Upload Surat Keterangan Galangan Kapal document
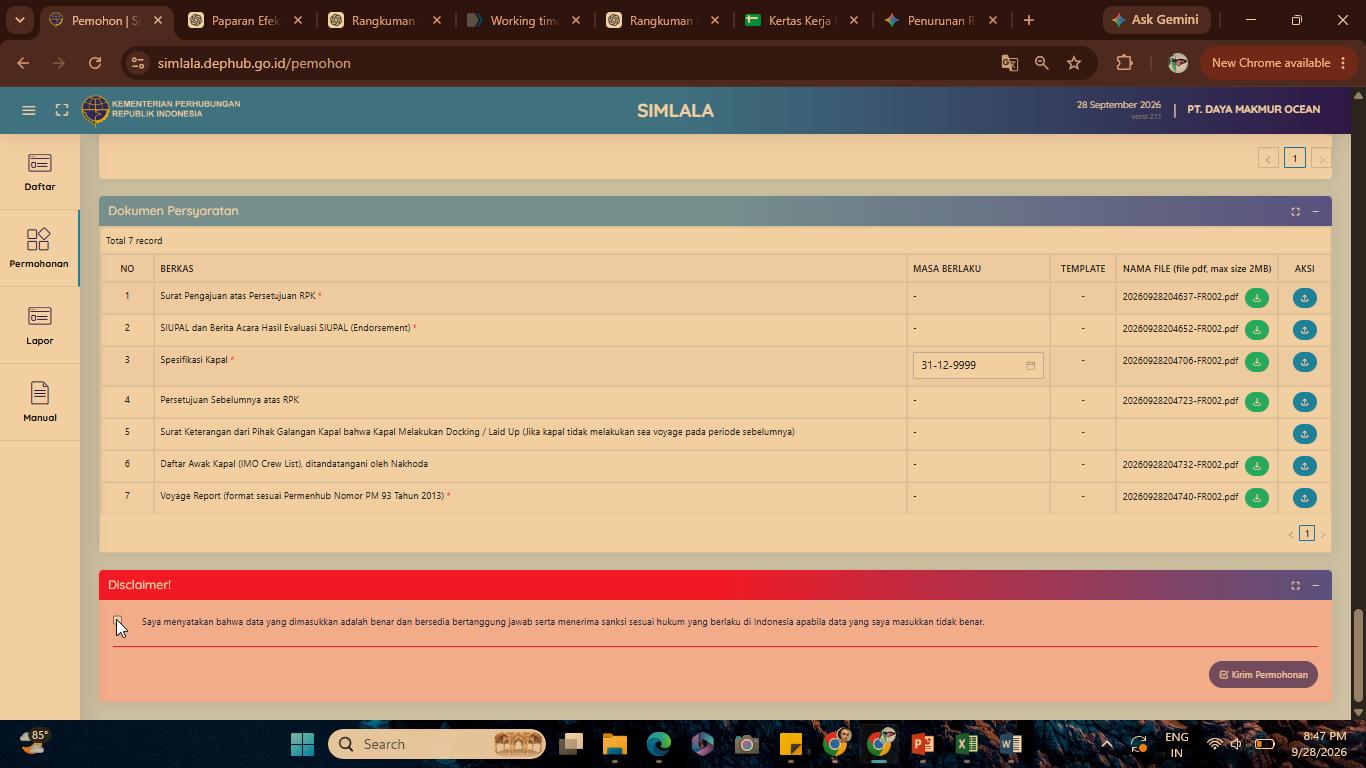This screenshot has width=1366, height=768. (x=1304, y=434)
